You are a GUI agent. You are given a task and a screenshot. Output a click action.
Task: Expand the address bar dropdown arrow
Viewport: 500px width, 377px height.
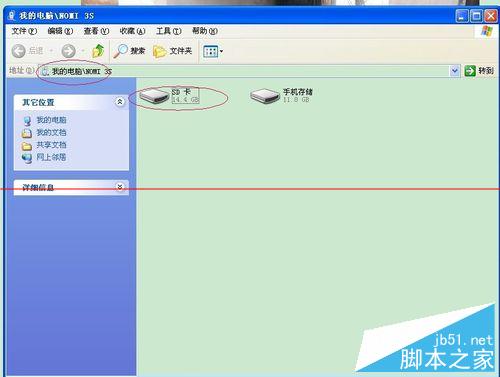coord(454,71)
